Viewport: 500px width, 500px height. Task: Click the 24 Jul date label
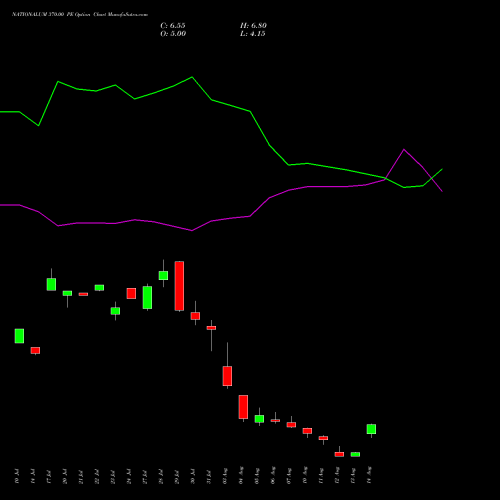(x=129, y=476)
